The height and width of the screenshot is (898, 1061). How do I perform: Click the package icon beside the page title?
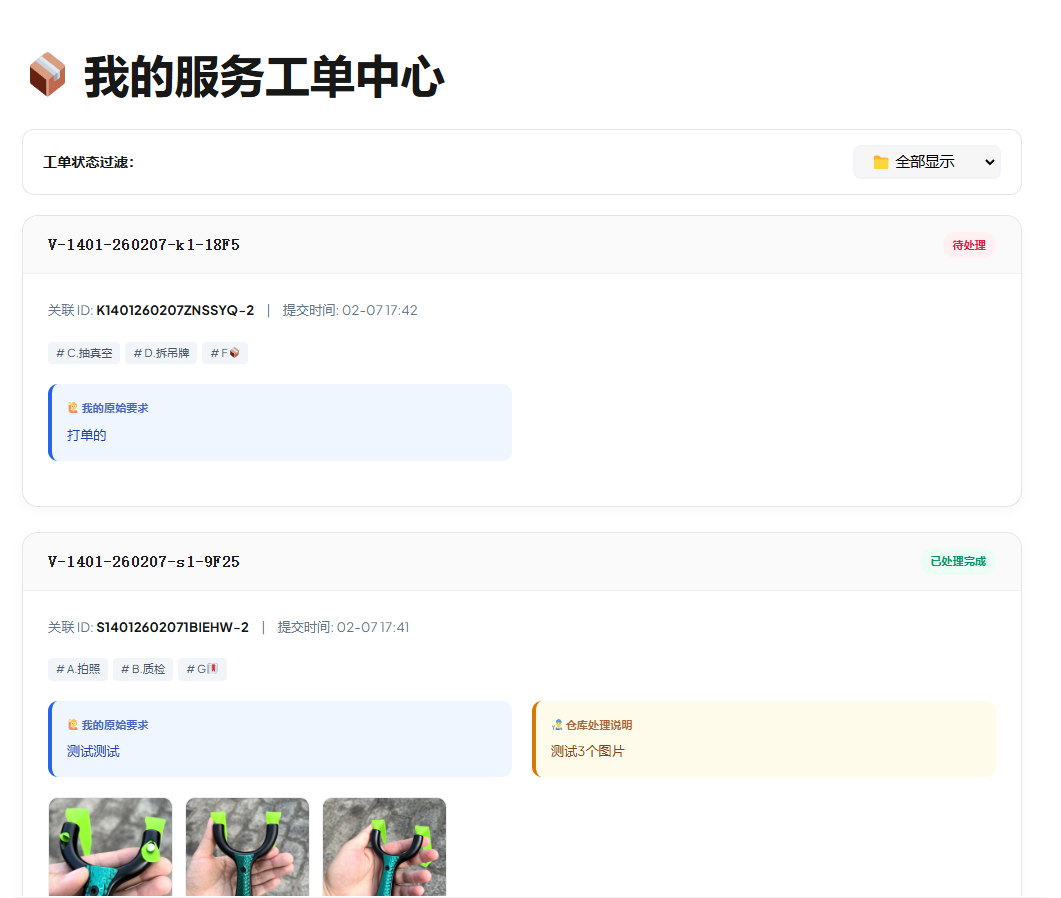(47, 75)
